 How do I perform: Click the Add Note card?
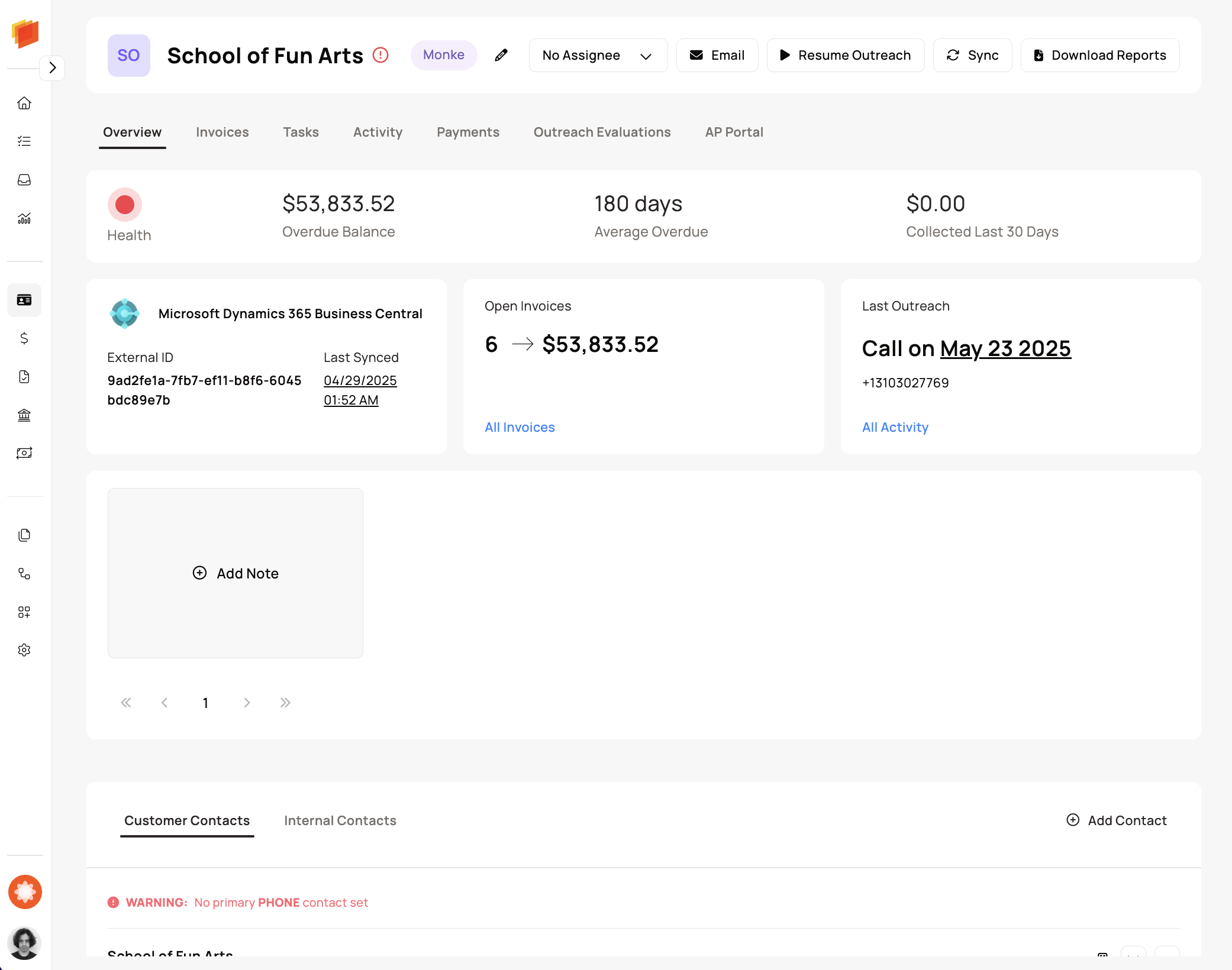(x=236, y=573)
